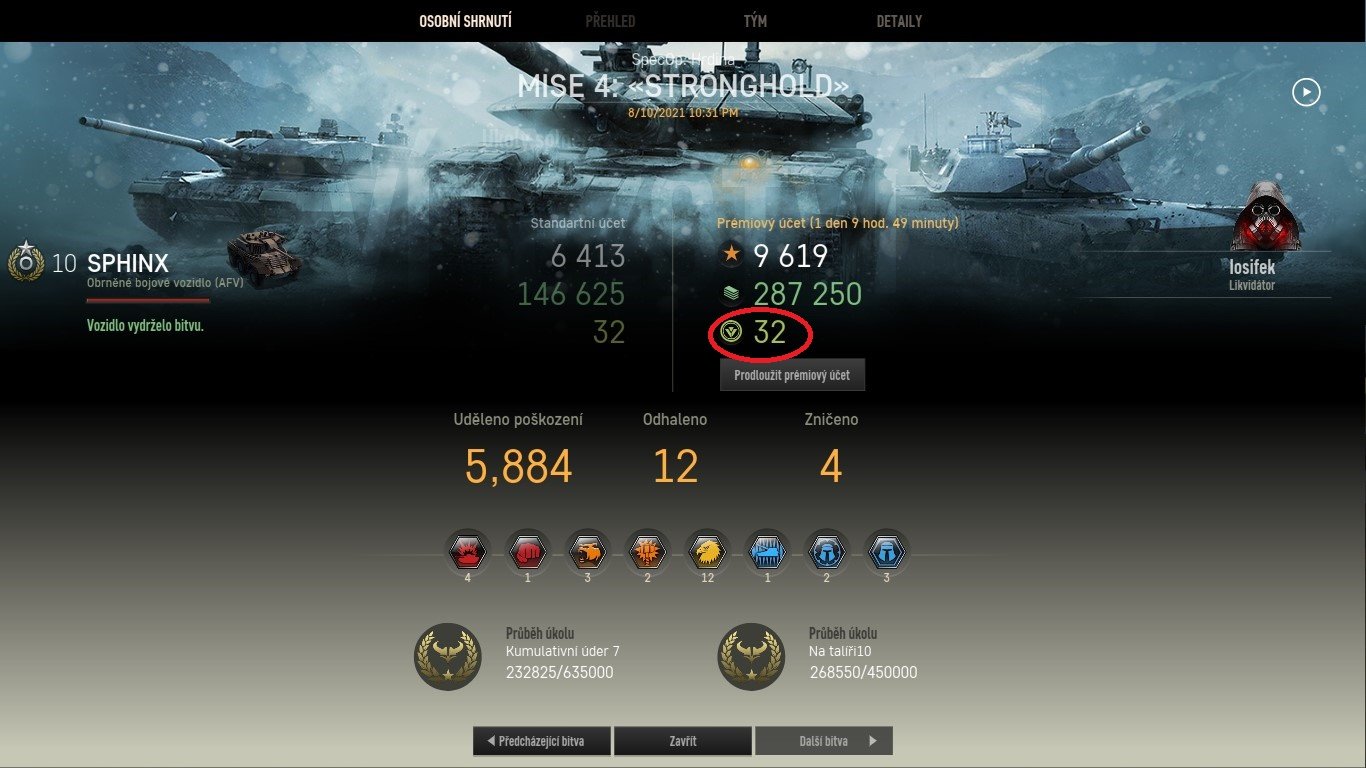The height and width of the screenshot is (768, 1366).
Task: Click the Kumulativní úder 7 laurel emblem
Action: click(x=447, y=656)
